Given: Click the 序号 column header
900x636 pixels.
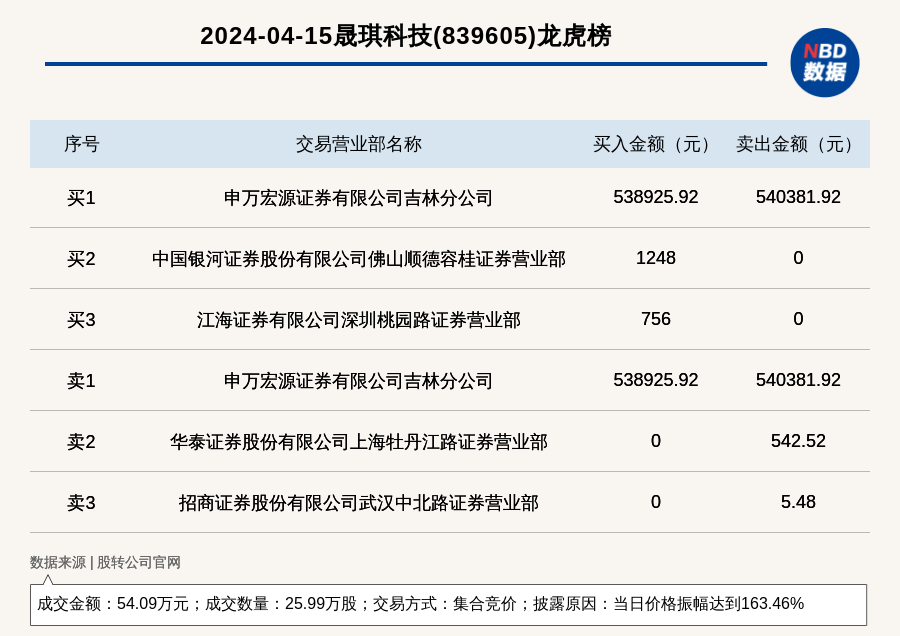Looking at the screenshot, I should (x=82, y=144).
